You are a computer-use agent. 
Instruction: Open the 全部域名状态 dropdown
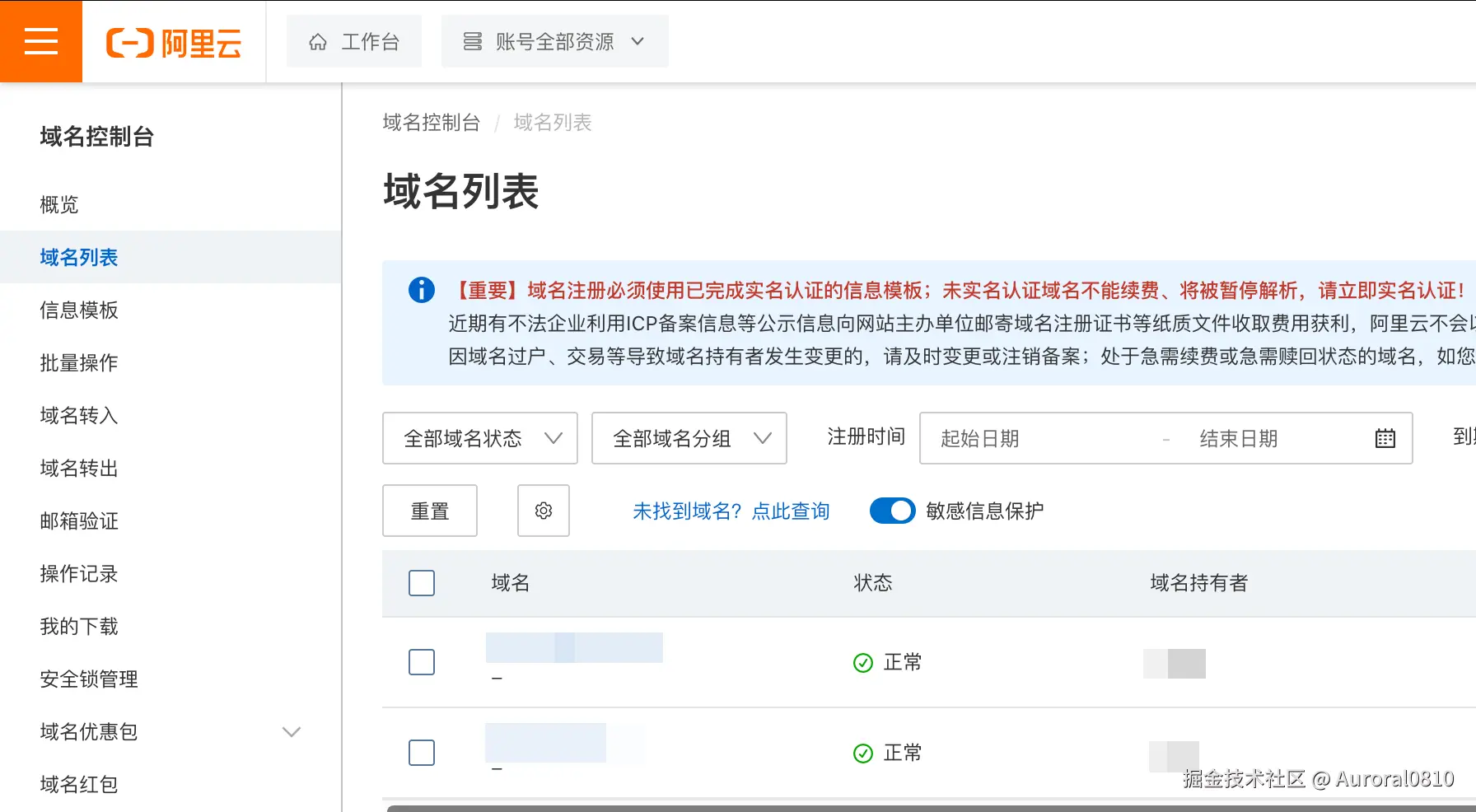pos(479,438)
